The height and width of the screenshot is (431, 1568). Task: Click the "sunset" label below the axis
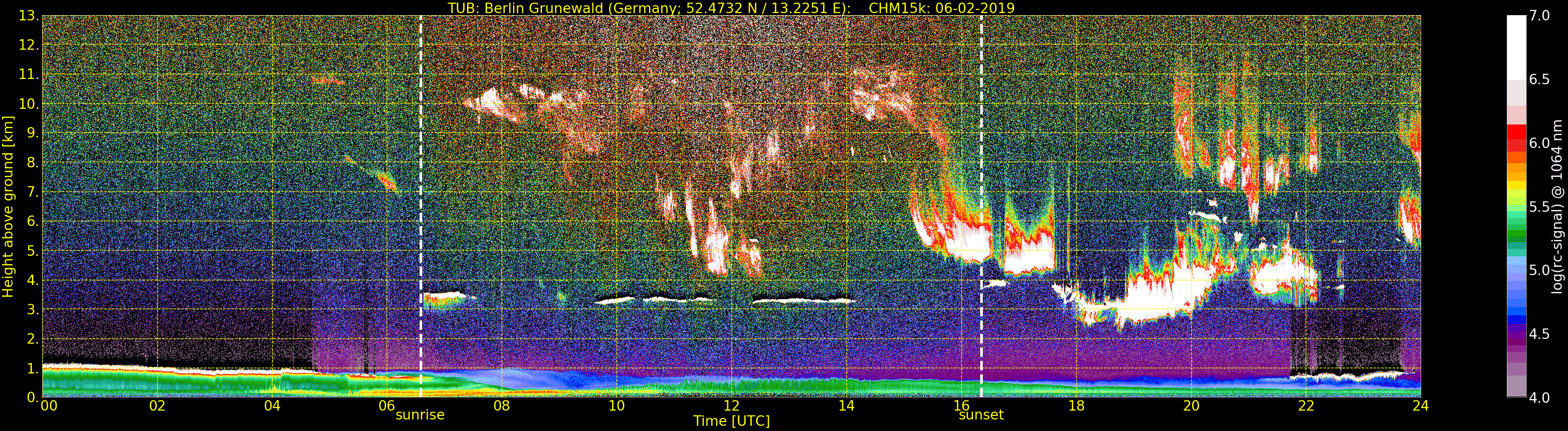click(981, 415)
